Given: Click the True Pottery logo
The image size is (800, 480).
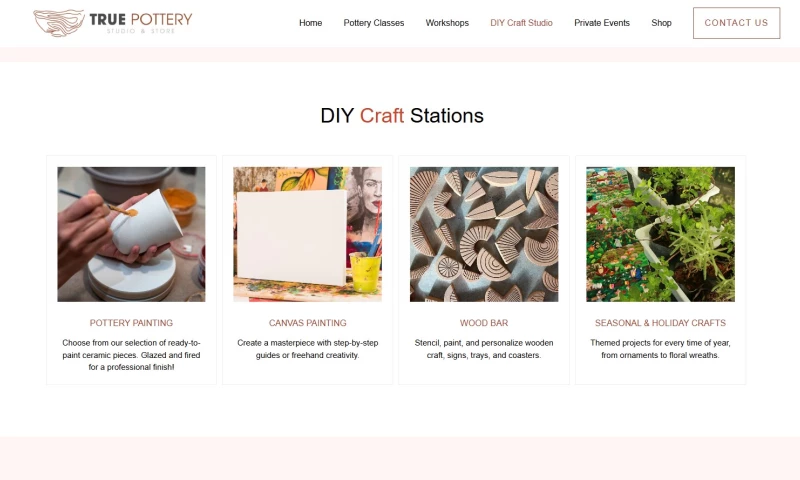Looking at the screenshot, I should [x=113, y=23].
